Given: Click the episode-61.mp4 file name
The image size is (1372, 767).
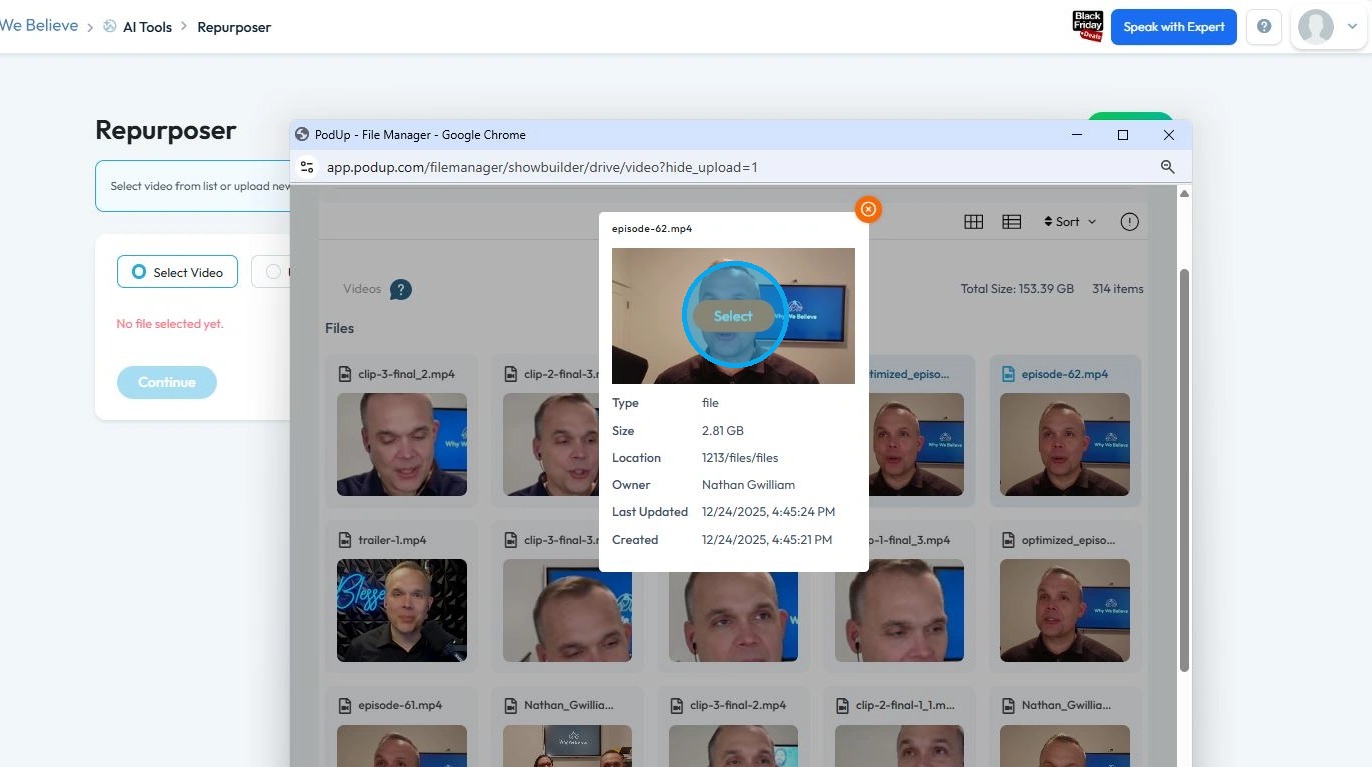Looking at the screenshot, I should click(x=400, y=705).
